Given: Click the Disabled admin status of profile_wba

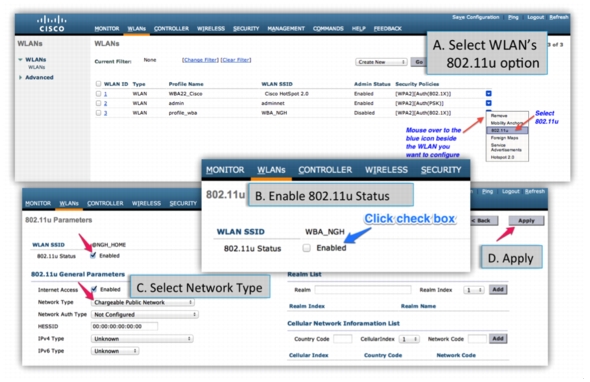Looking at the screenshot, I should (x=364, y=113).
